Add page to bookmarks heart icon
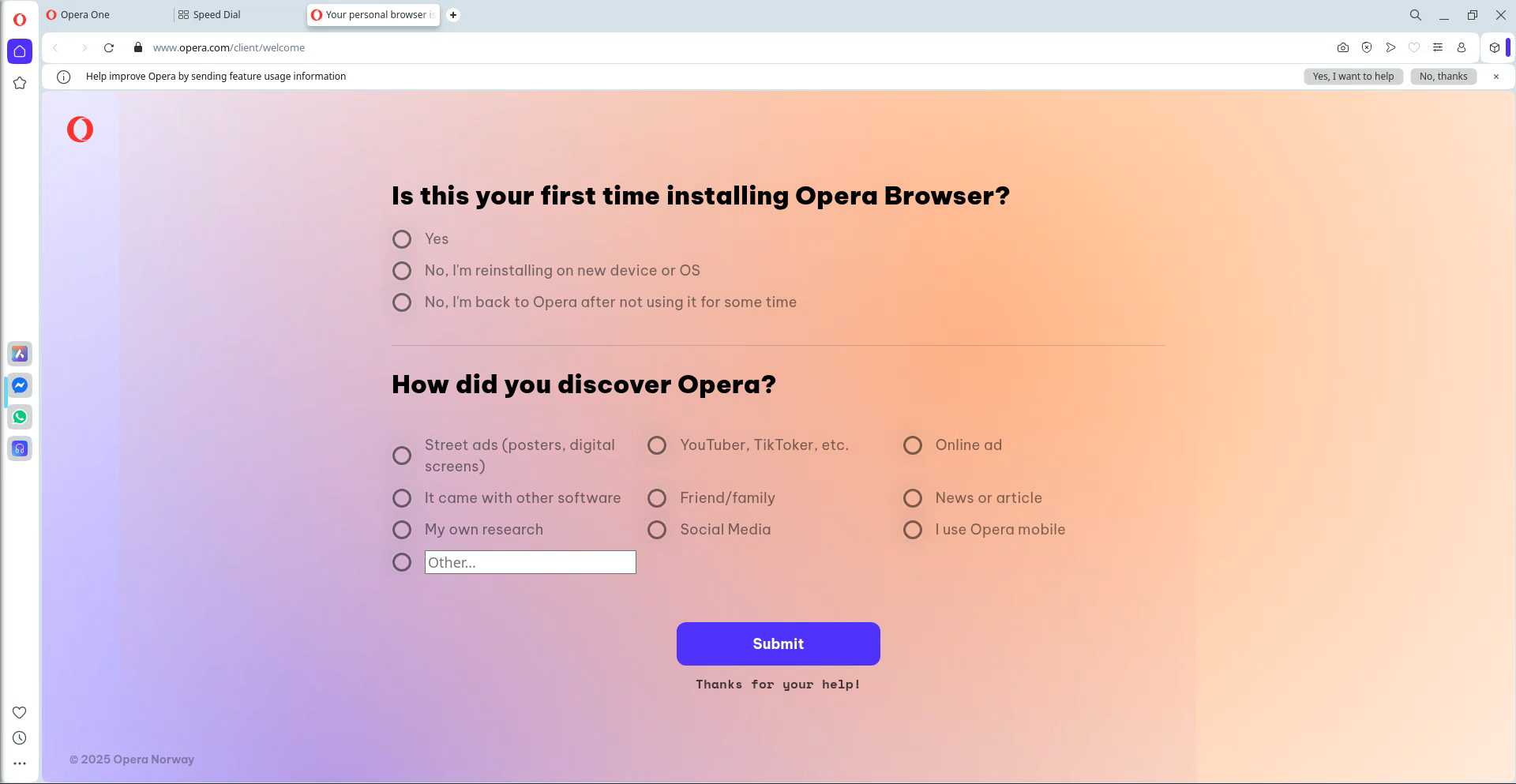 coord(1414,47)
